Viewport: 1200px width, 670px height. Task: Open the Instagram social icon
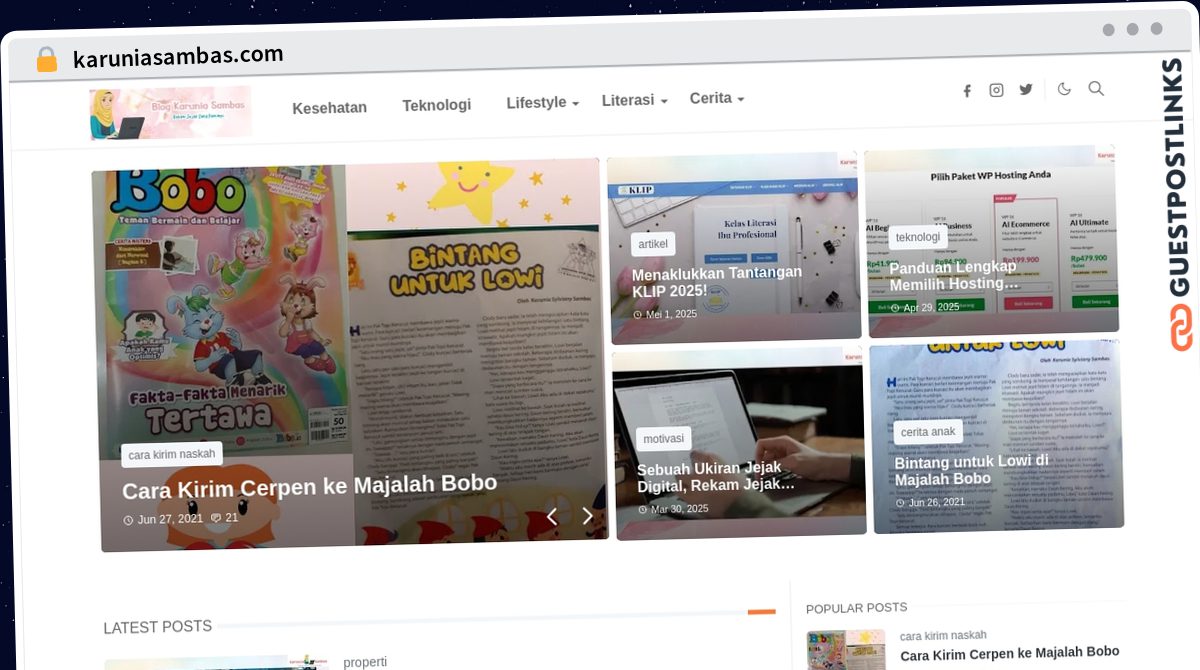[996, 90]
